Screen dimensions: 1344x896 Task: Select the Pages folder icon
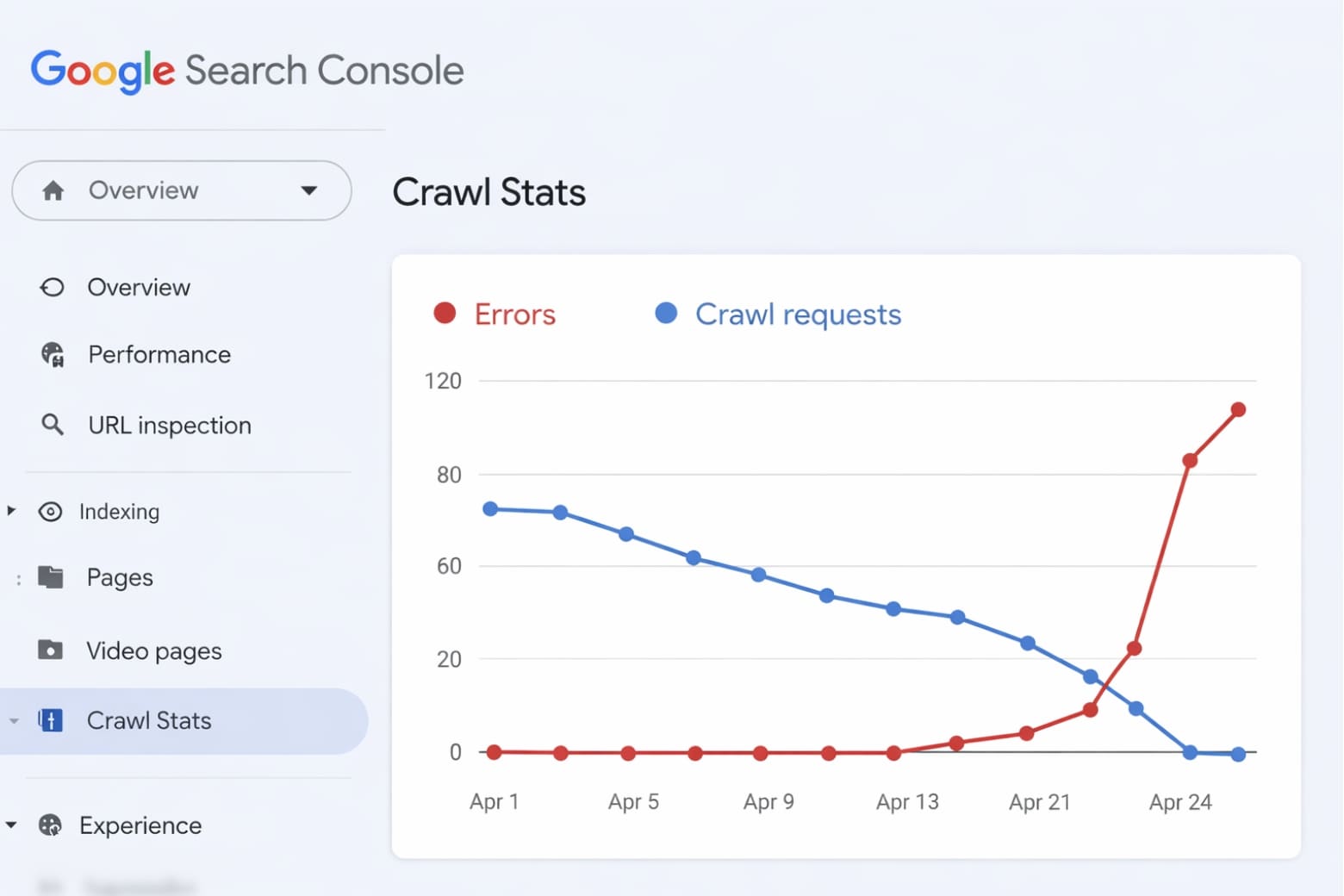tap(52, 577)
